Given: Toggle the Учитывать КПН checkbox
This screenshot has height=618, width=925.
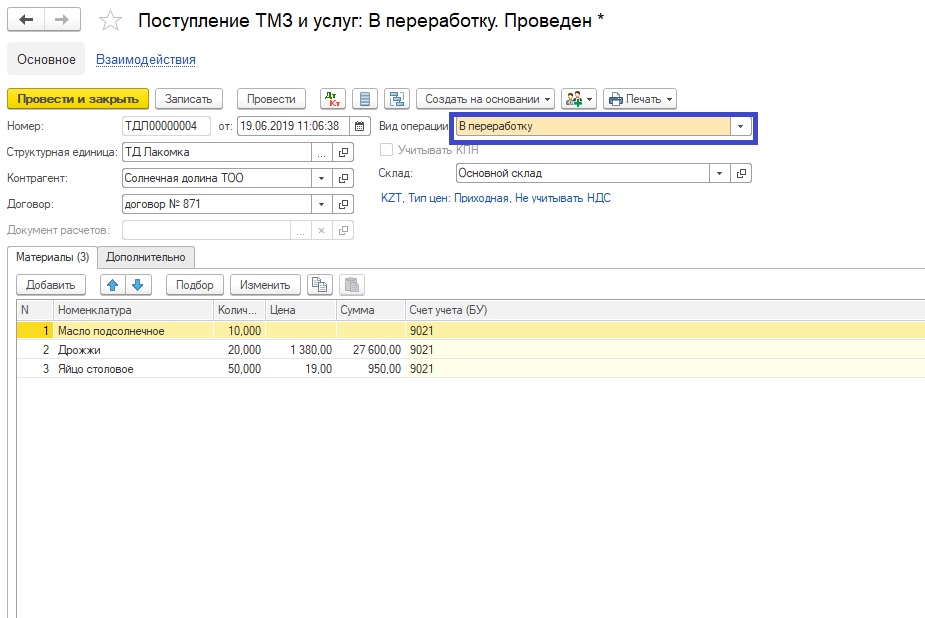Looking at the screenshot, I should click(x=386, y=150).
